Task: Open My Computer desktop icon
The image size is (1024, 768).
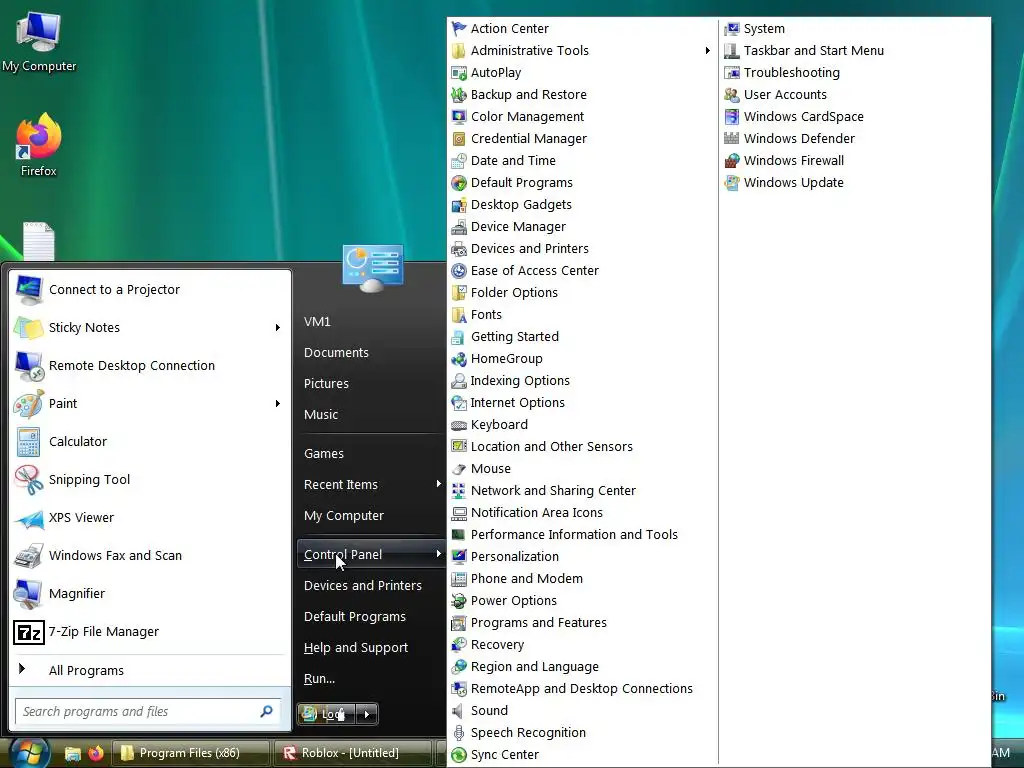Action: [x=39, y=42]
